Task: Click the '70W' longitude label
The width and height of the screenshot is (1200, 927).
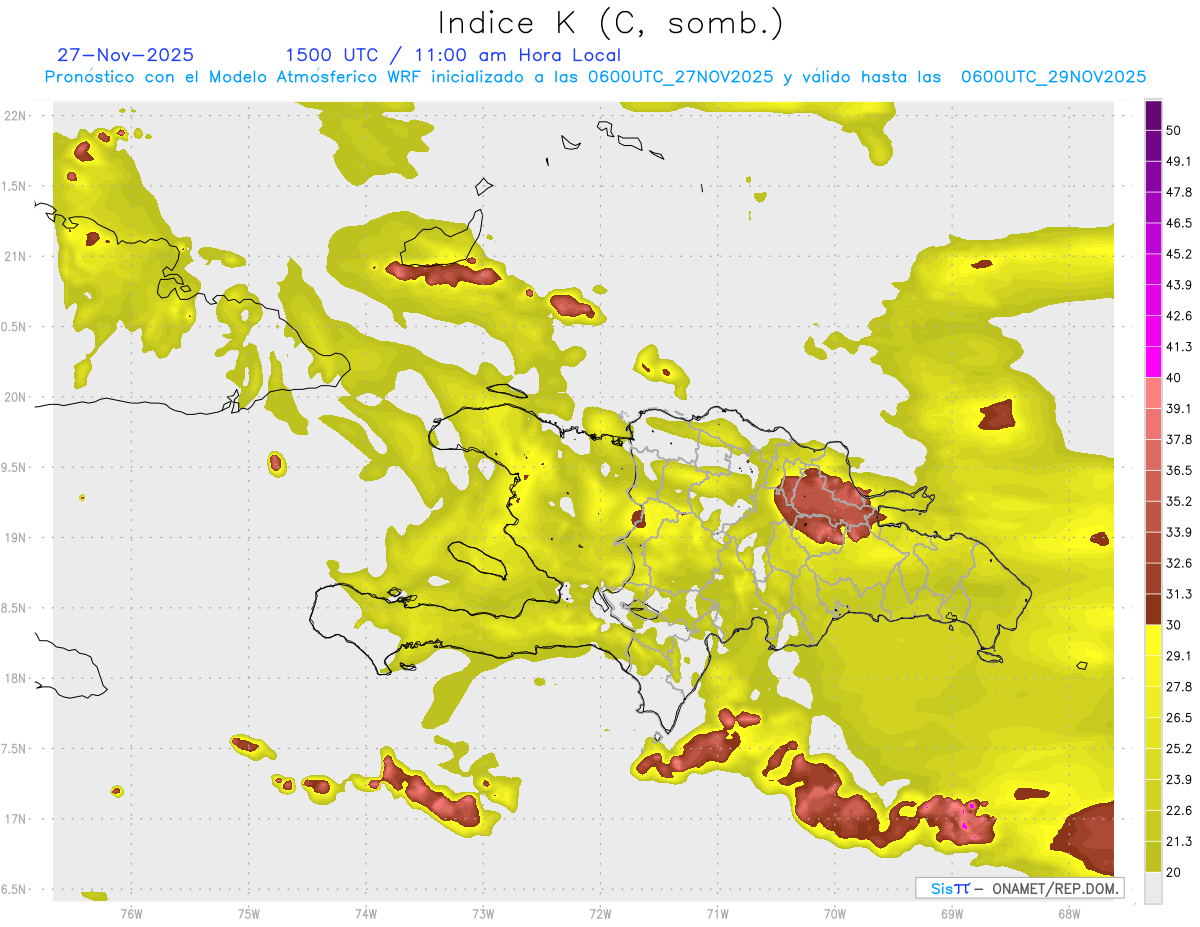Action: click(x=834, y=913)
